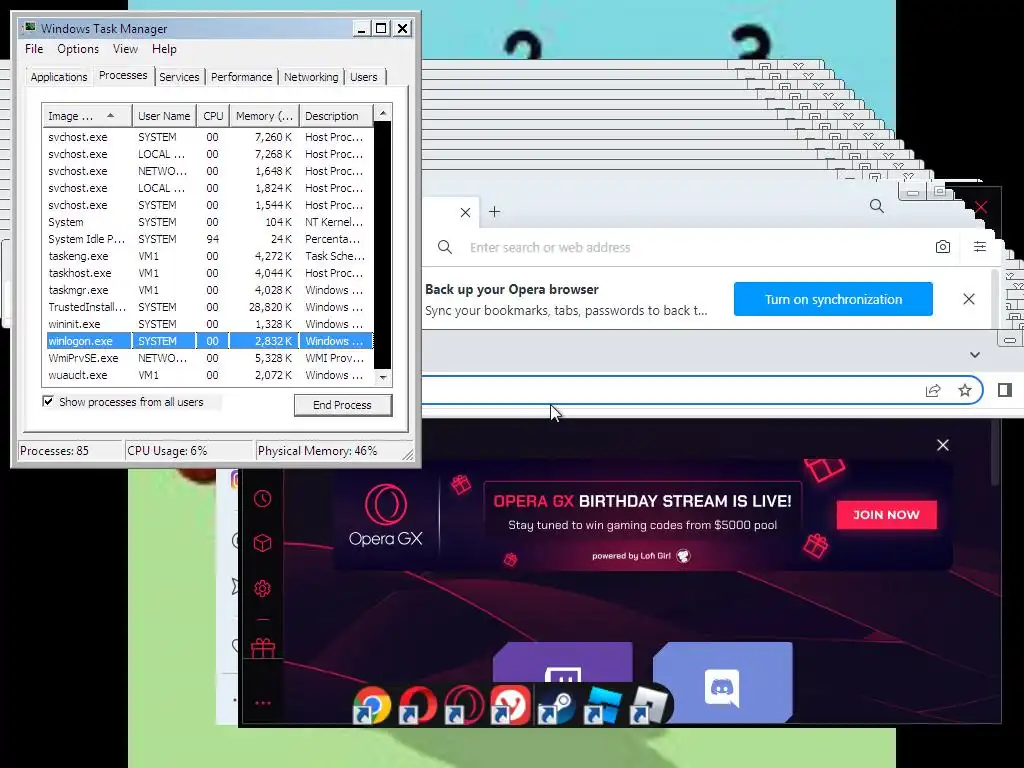Open the Steam desktop shortcut icon
This screenshot has width=1024, height=768.
(x=556, y=707)
